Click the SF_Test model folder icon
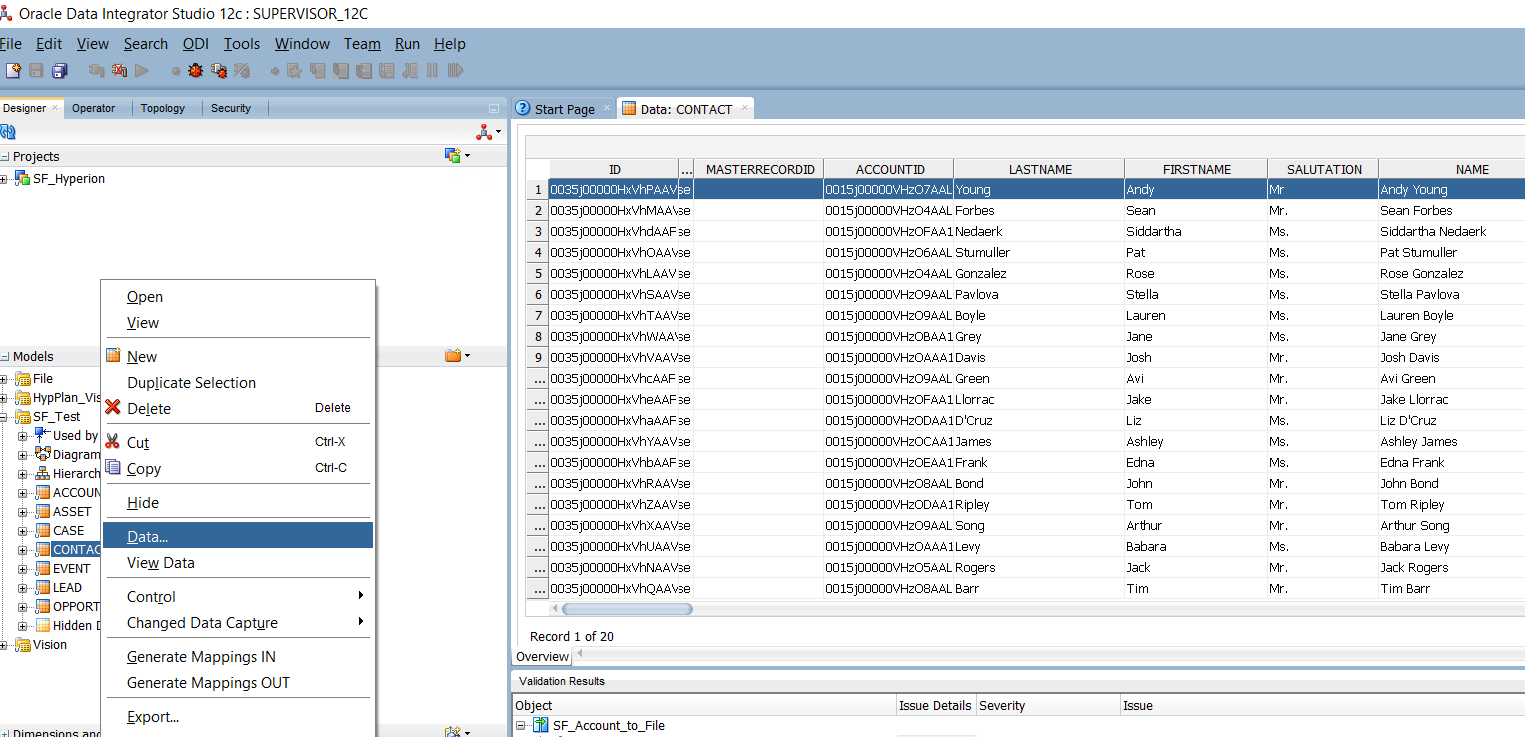 [x=23, y=417]
